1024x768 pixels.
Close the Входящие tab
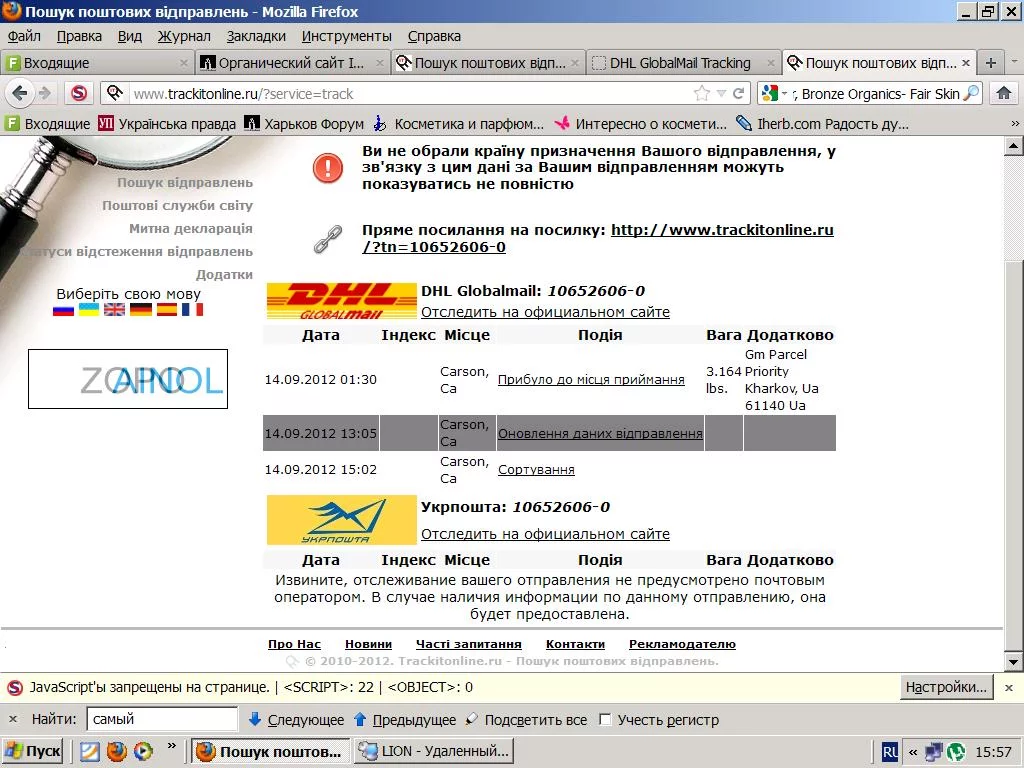pos(184,63)
